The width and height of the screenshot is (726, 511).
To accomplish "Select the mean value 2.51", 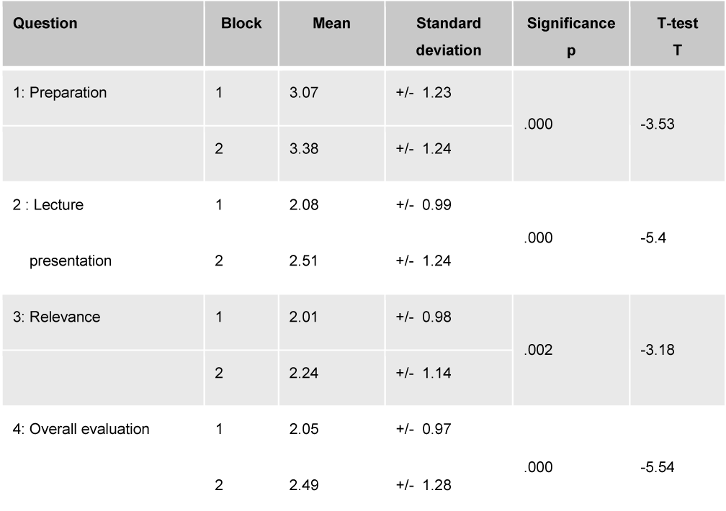I will tap(302, 261).
